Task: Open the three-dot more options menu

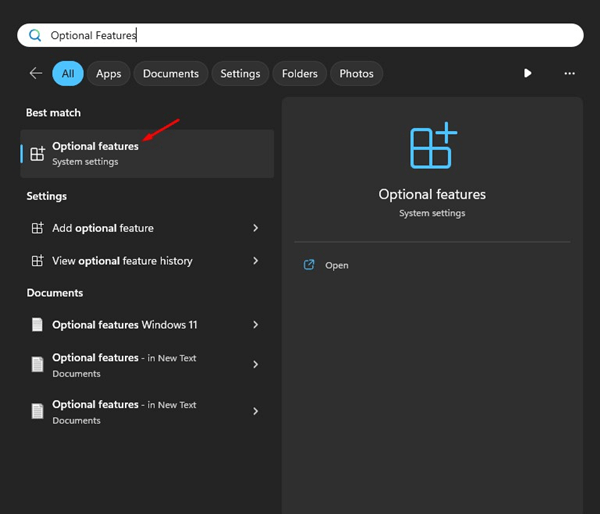Action: pyautogui.click(x=569, y=73)
